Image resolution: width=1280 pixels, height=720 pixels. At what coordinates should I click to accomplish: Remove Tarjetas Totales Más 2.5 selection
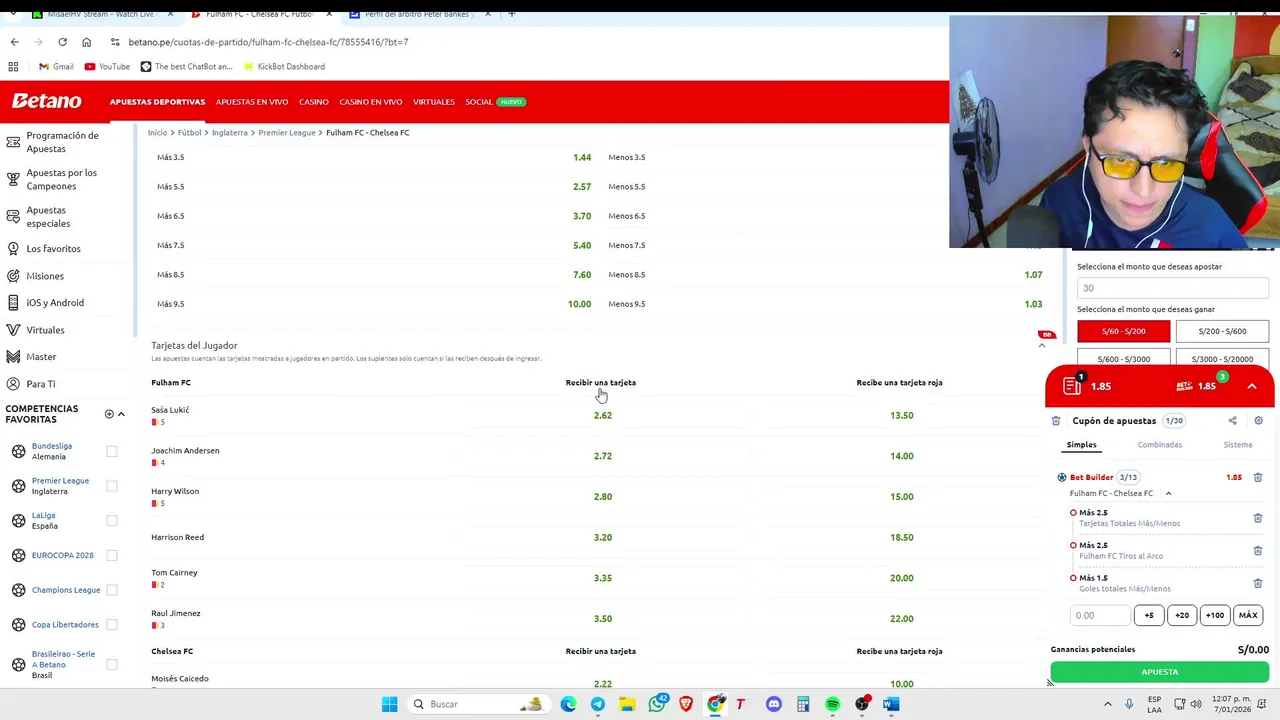coord(1258,518)
